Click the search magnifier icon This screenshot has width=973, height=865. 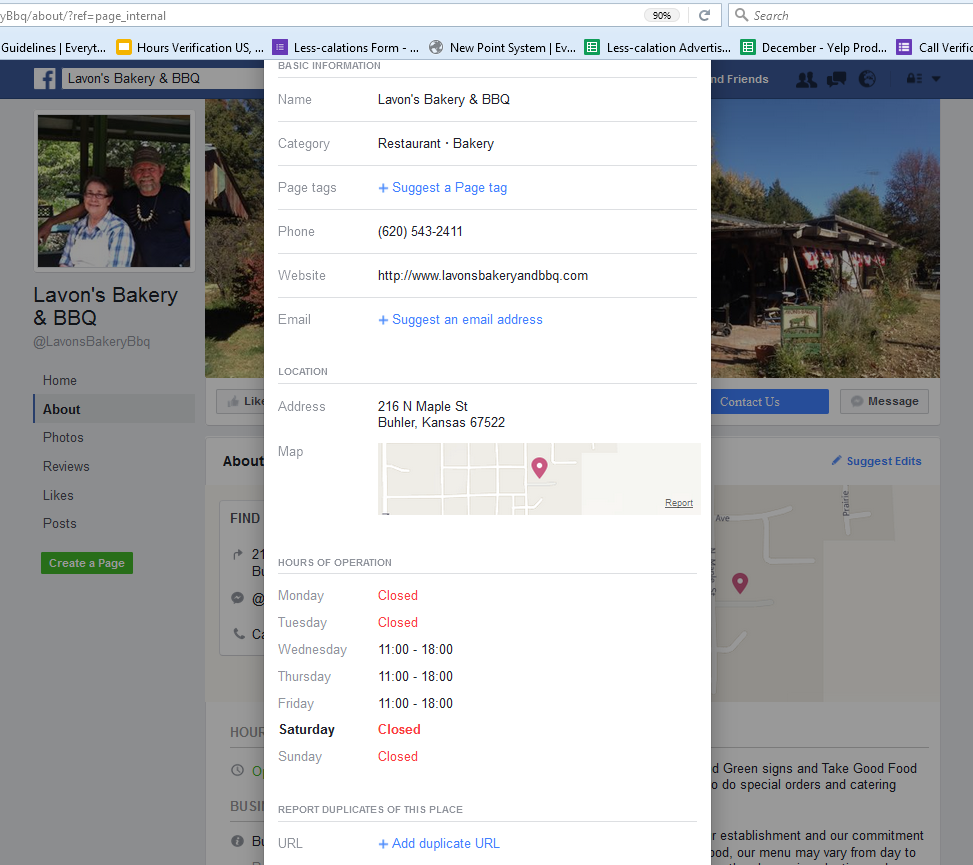pos(741,14)
